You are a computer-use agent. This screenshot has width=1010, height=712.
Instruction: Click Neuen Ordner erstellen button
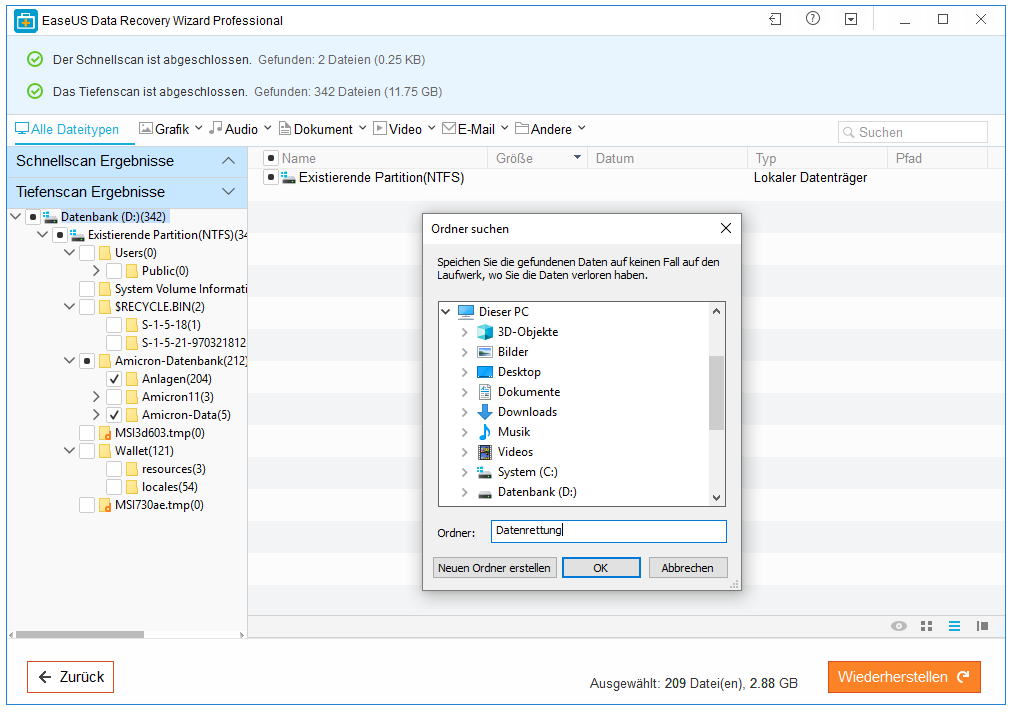494,568
